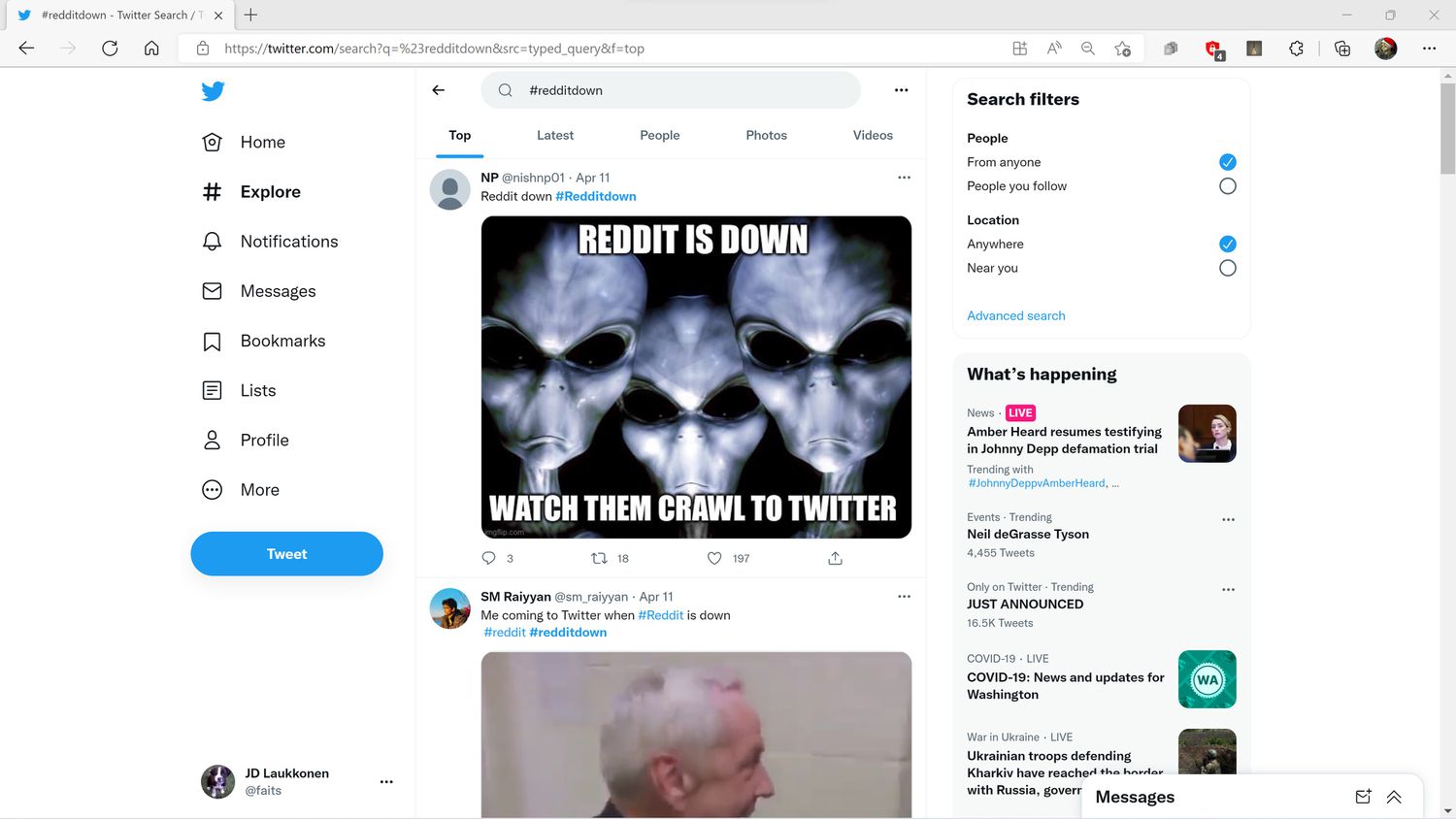Switch to the People tab
This screenshot has height=819, width=1456.
click(660, 135)
